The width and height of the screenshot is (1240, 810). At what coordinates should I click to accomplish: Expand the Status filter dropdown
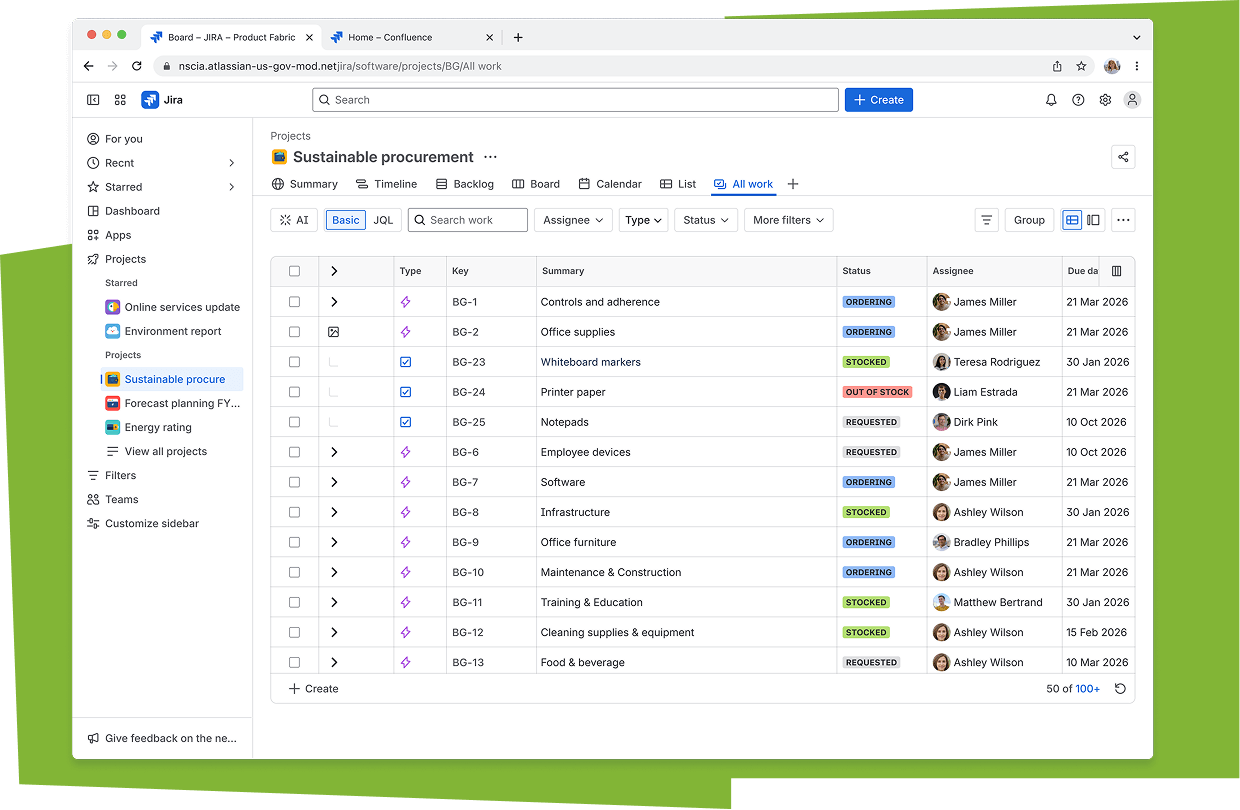point(706,220)
